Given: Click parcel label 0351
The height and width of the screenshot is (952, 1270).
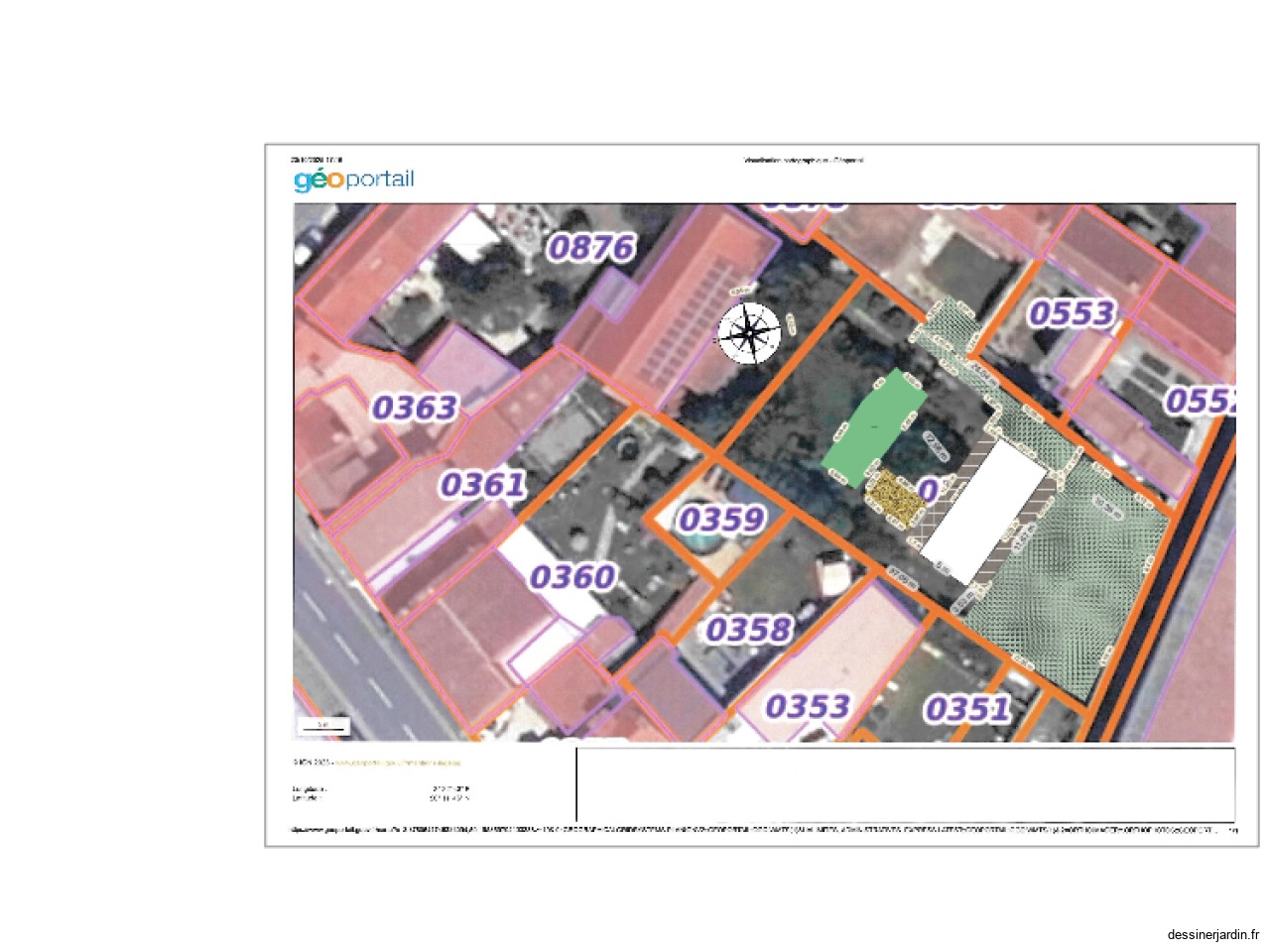Looking at the screenshot, I should tap(967, 709).
